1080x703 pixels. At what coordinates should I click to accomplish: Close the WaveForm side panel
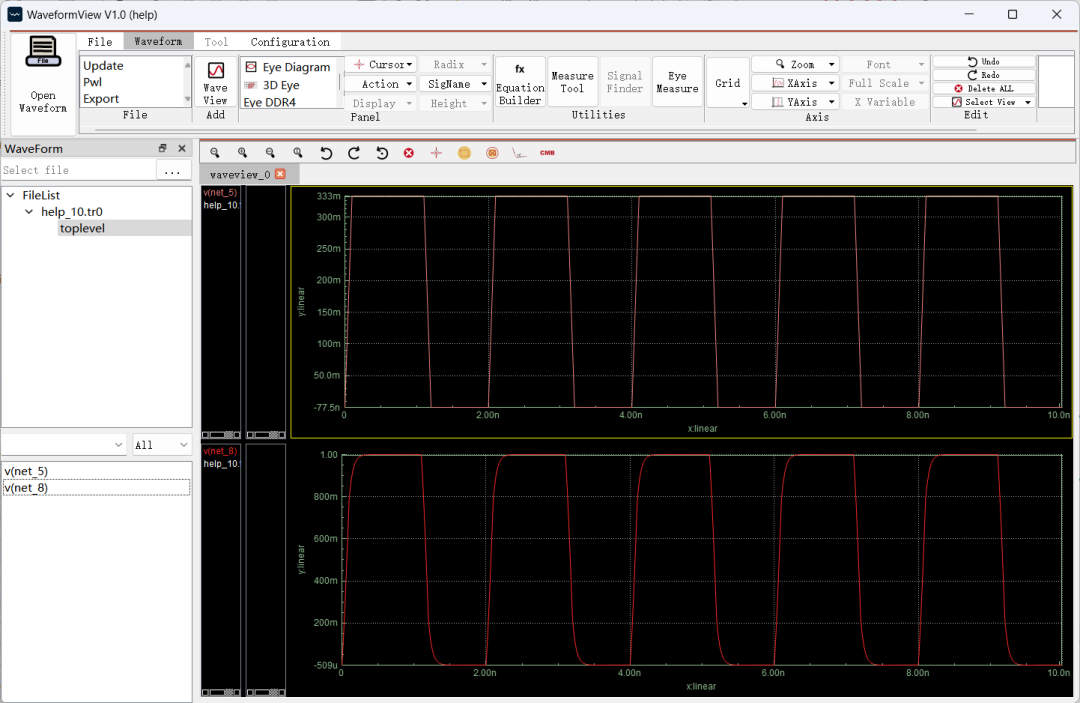(x=182, y=148)
